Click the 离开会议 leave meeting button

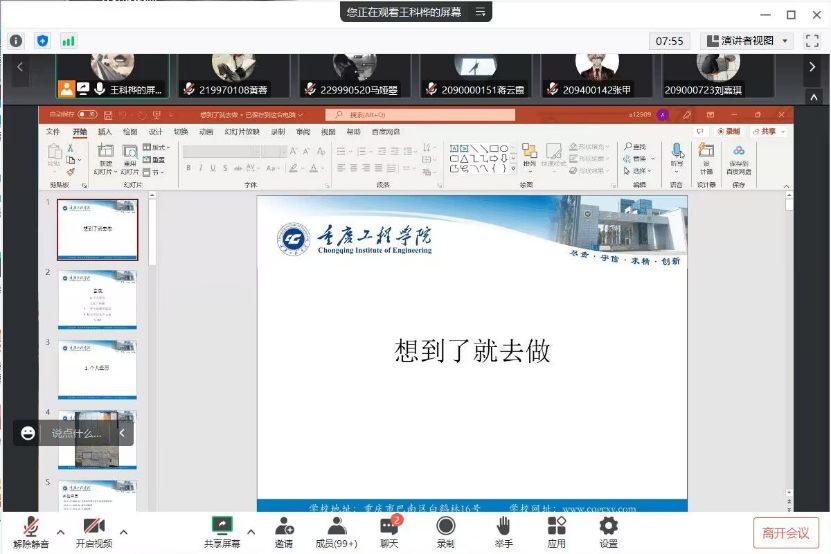coord(786,532)
